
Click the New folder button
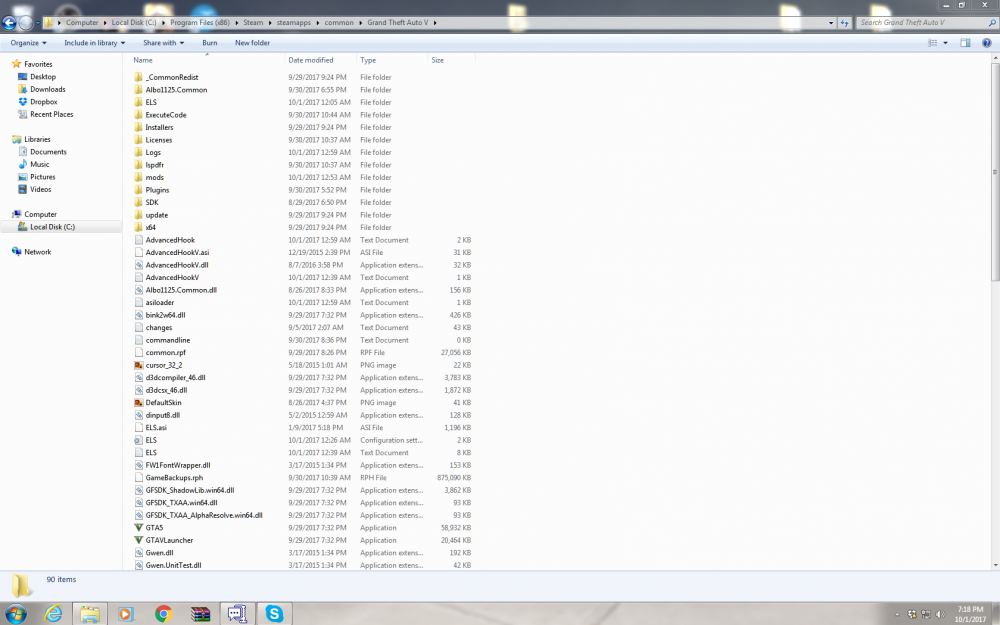click(252, 43)
